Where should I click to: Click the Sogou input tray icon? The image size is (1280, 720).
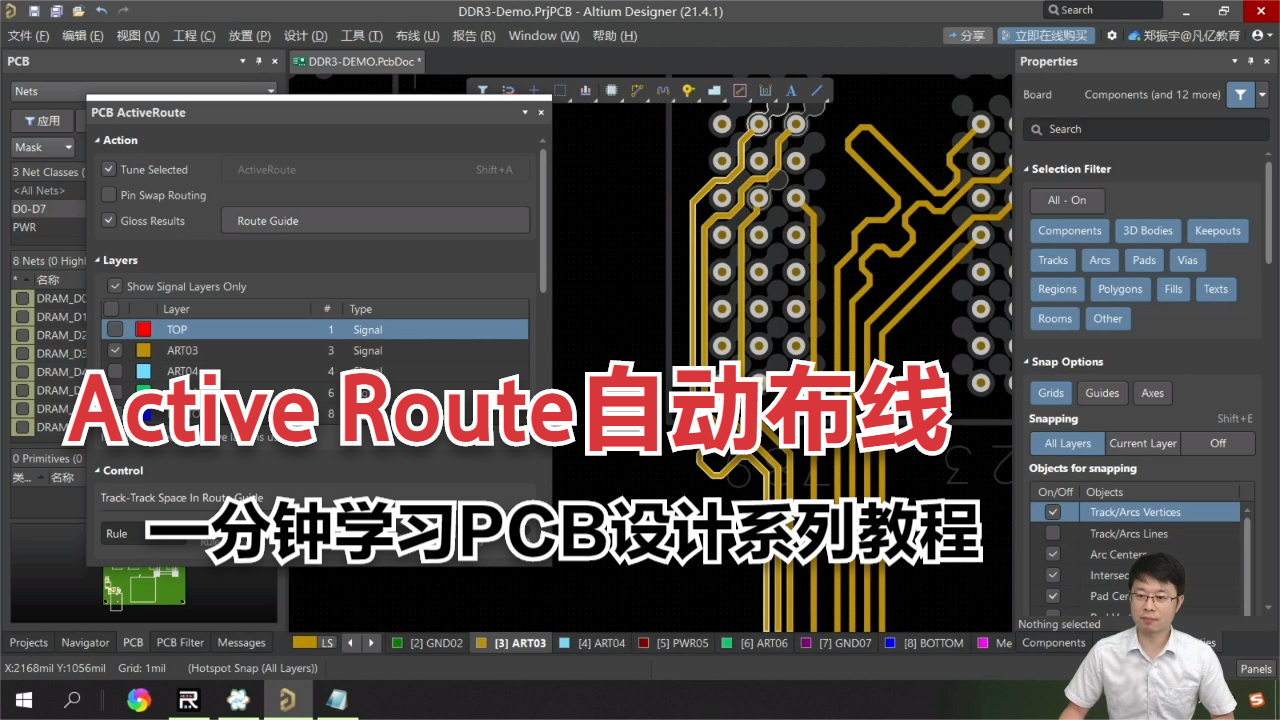click(1257, 698)
